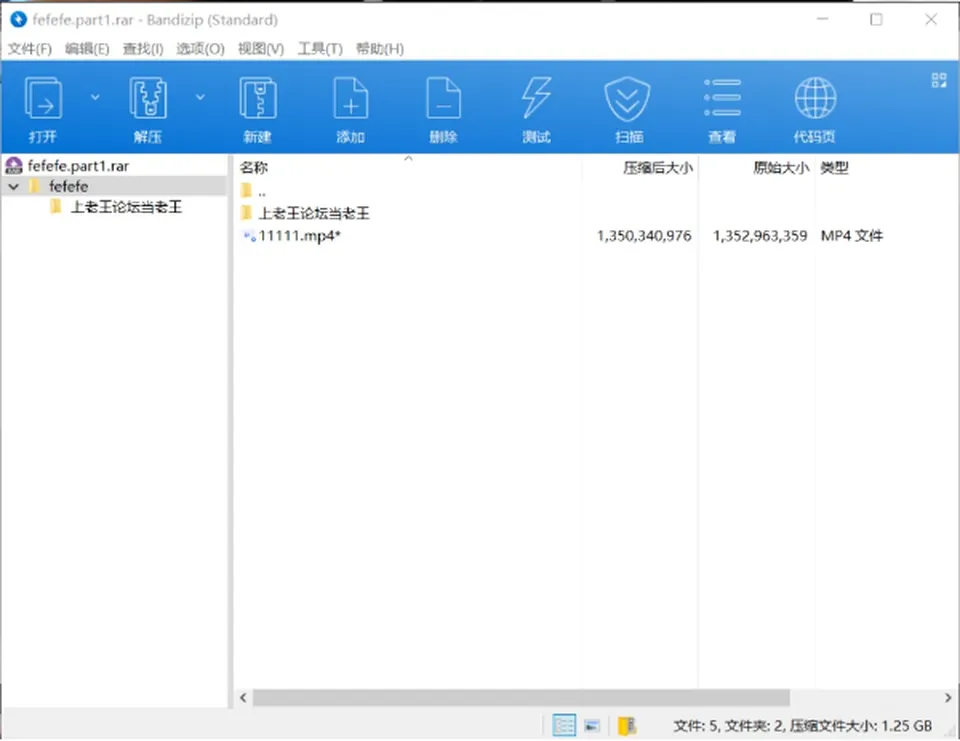Click the 11111.mp4 file icon
The width and height of the screenshot is (960, 741).
(249, 236)
